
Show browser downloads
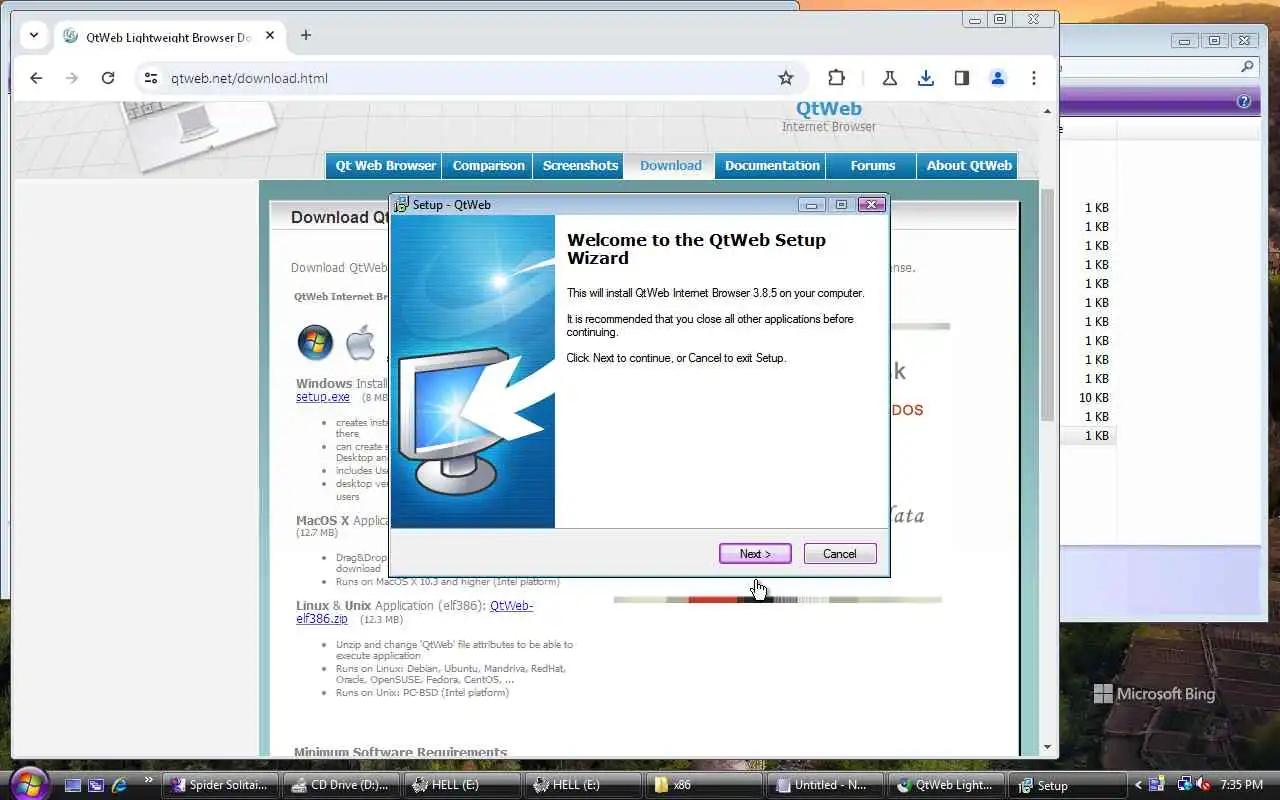pyautogui.click(x=926, y=78)
